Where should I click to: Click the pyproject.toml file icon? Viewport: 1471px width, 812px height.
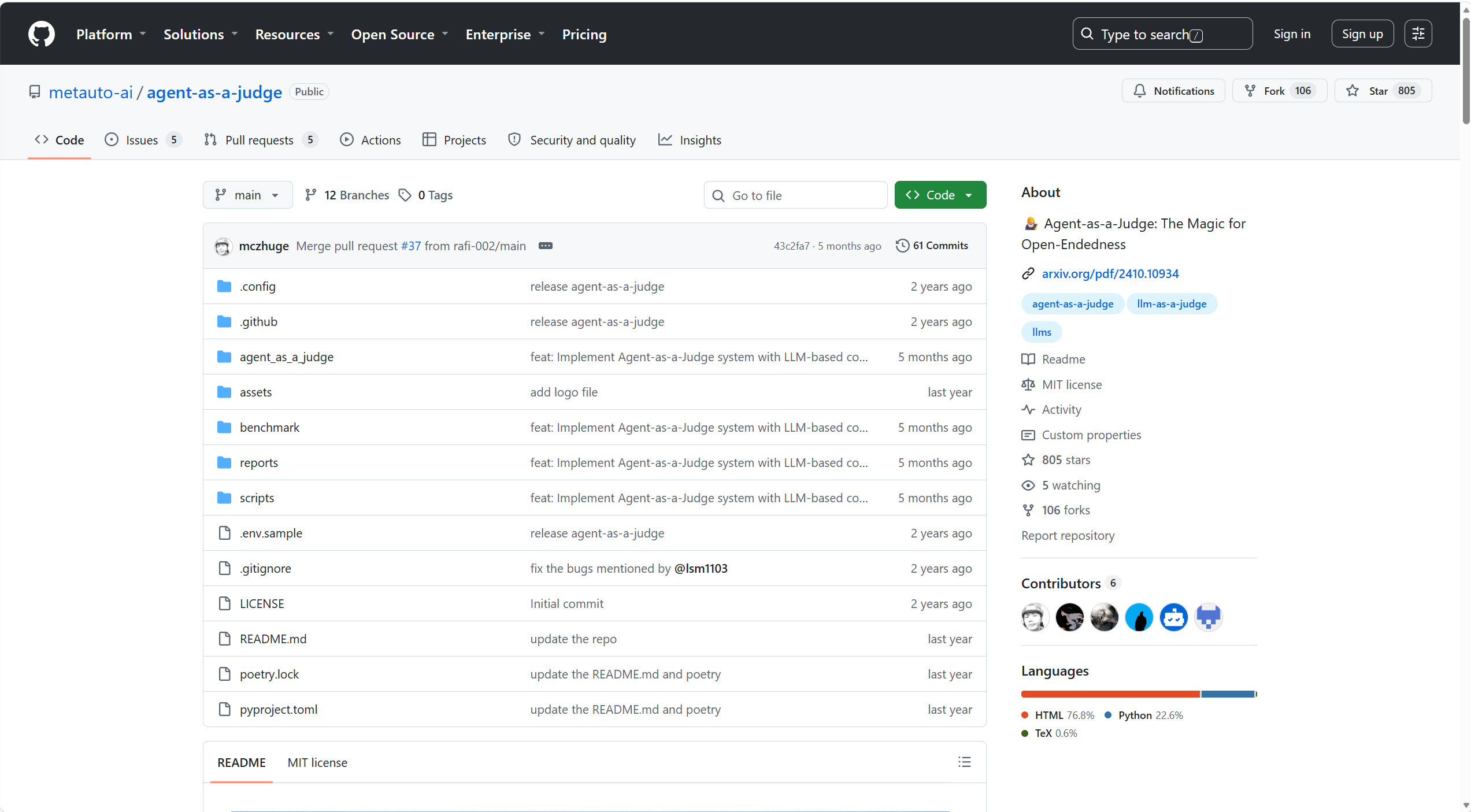tap(224, 710)
